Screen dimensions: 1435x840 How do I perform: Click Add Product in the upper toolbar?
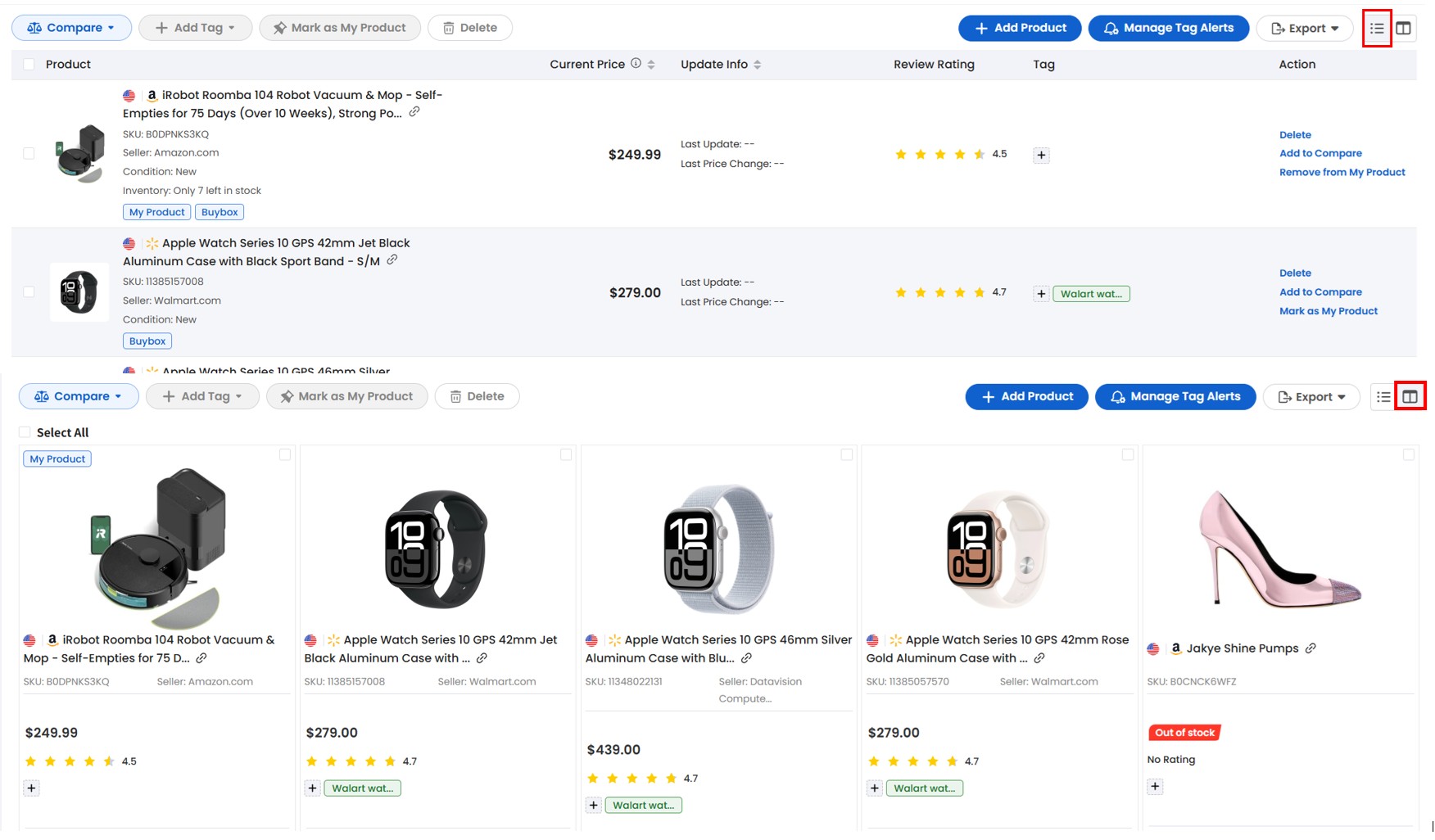(1020, 28)
